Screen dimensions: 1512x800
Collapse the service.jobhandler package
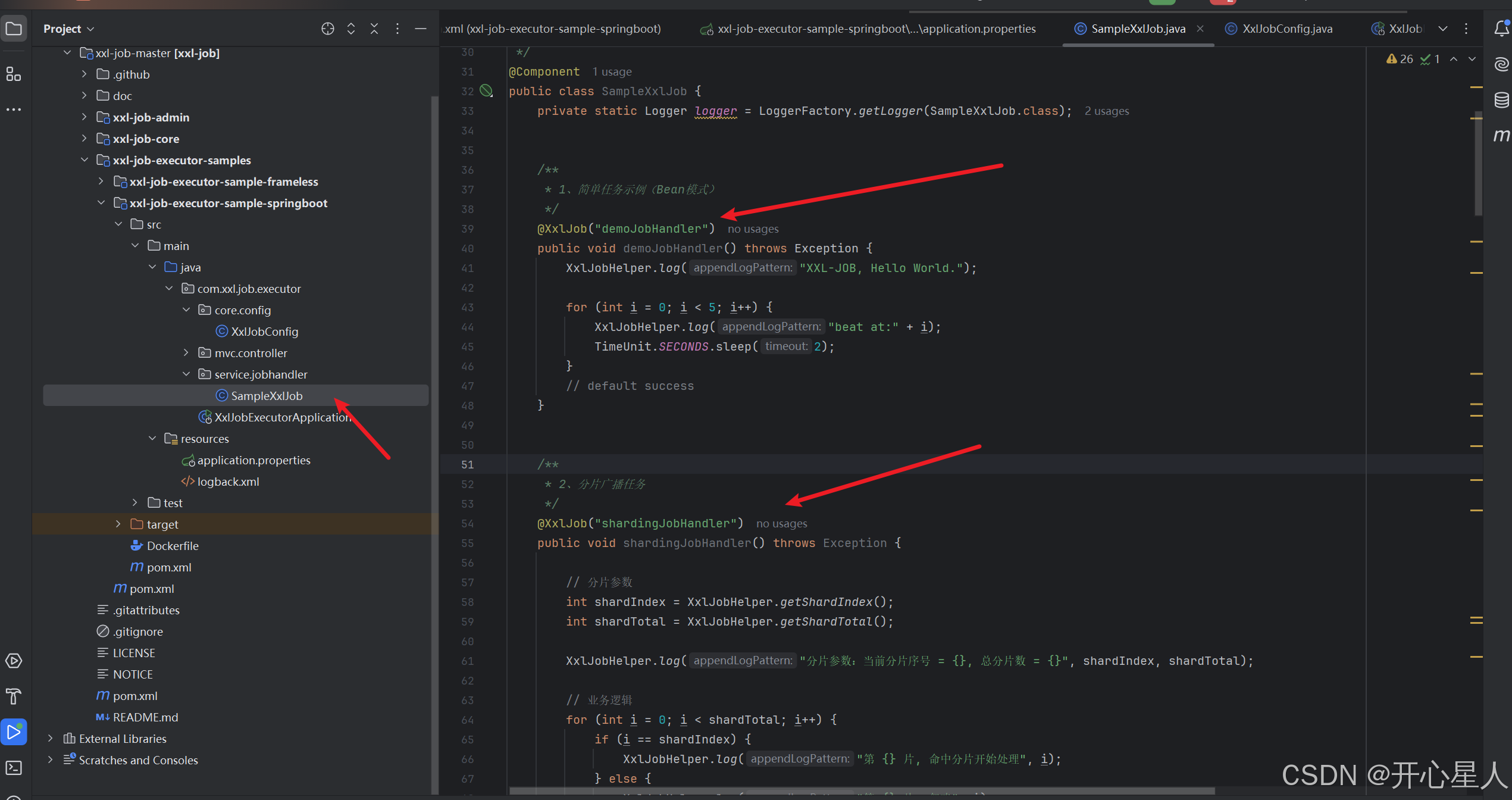[186, 374]
